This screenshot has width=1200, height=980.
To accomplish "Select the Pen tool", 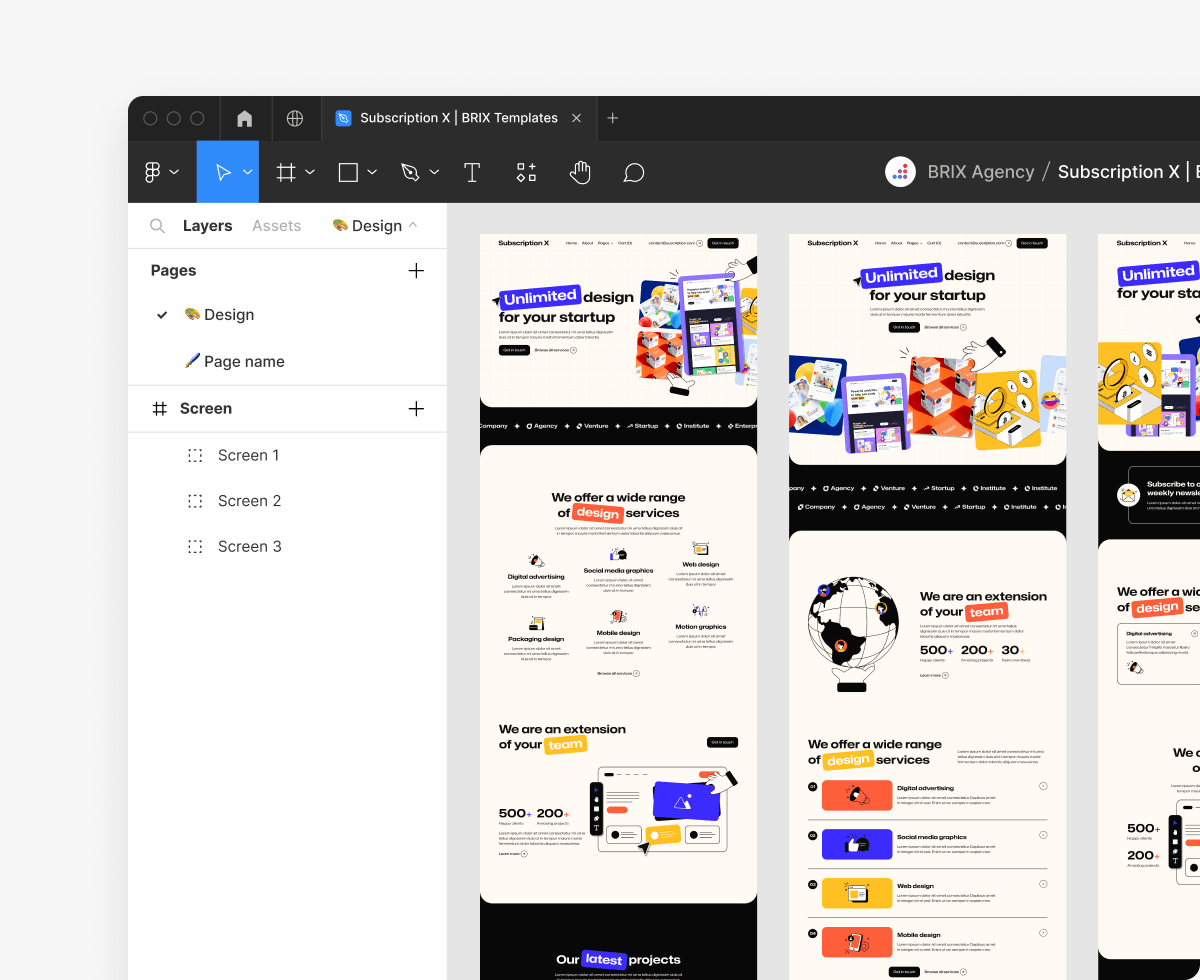I will click(411, 171).
